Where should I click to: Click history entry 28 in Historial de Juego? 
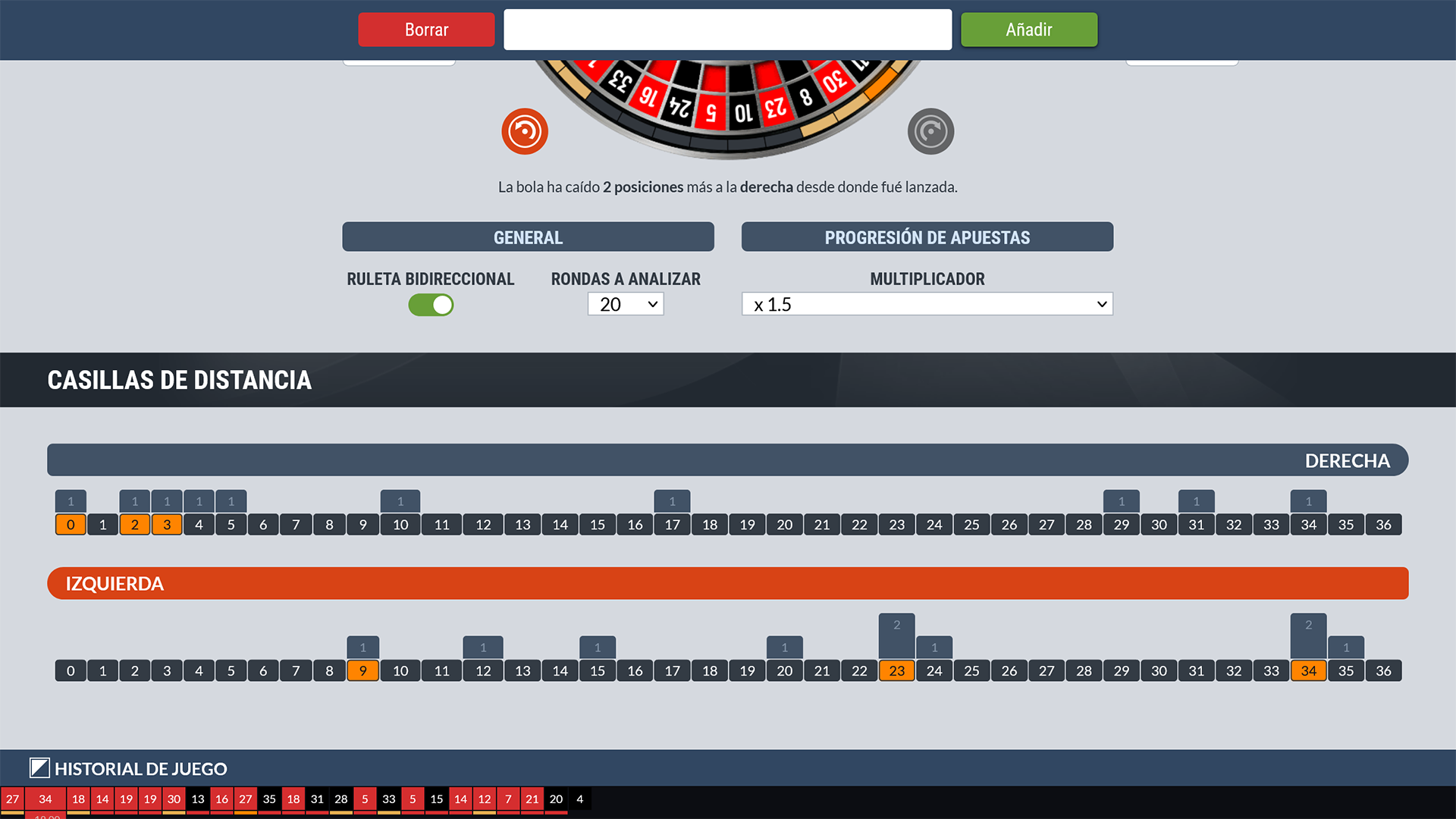point(341,799)
